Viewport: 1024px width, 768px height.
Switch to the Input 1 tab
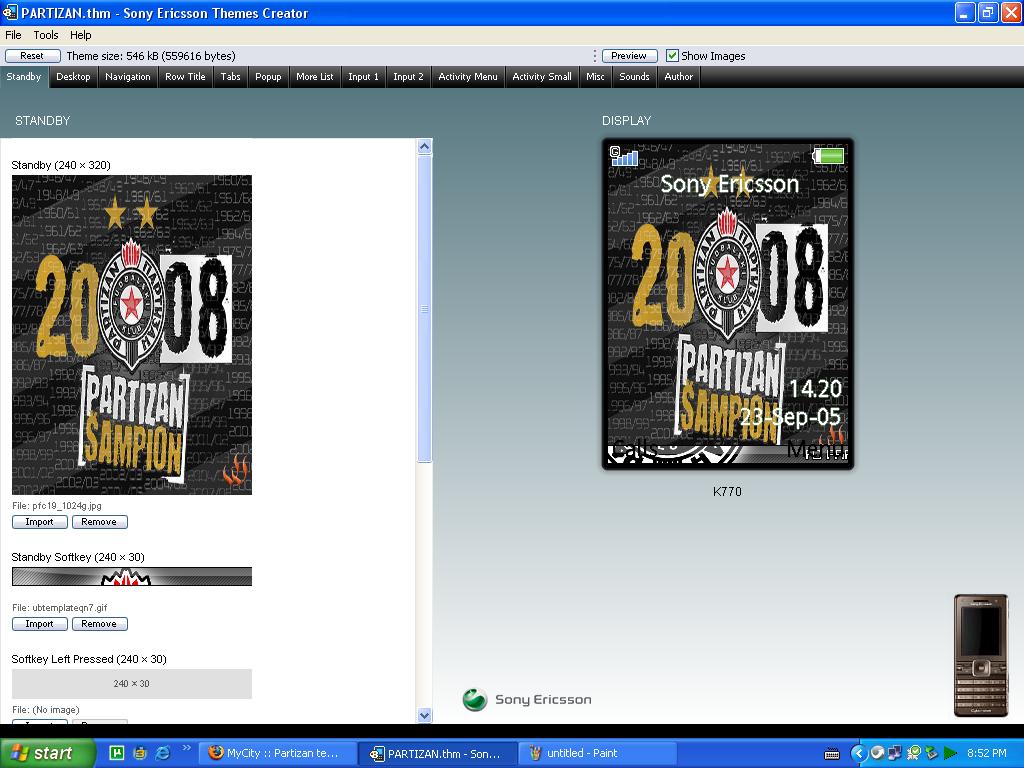click(363, 77)
